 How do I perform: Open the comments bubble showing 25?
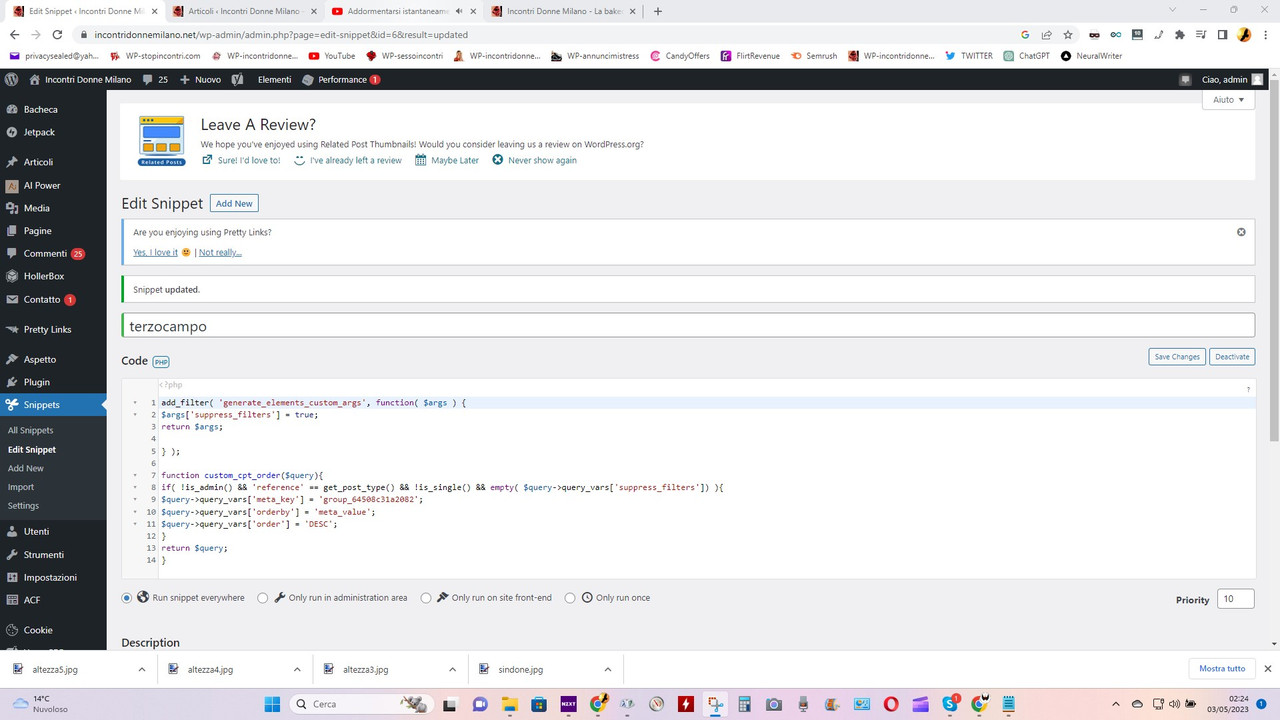tap(155, 79)
